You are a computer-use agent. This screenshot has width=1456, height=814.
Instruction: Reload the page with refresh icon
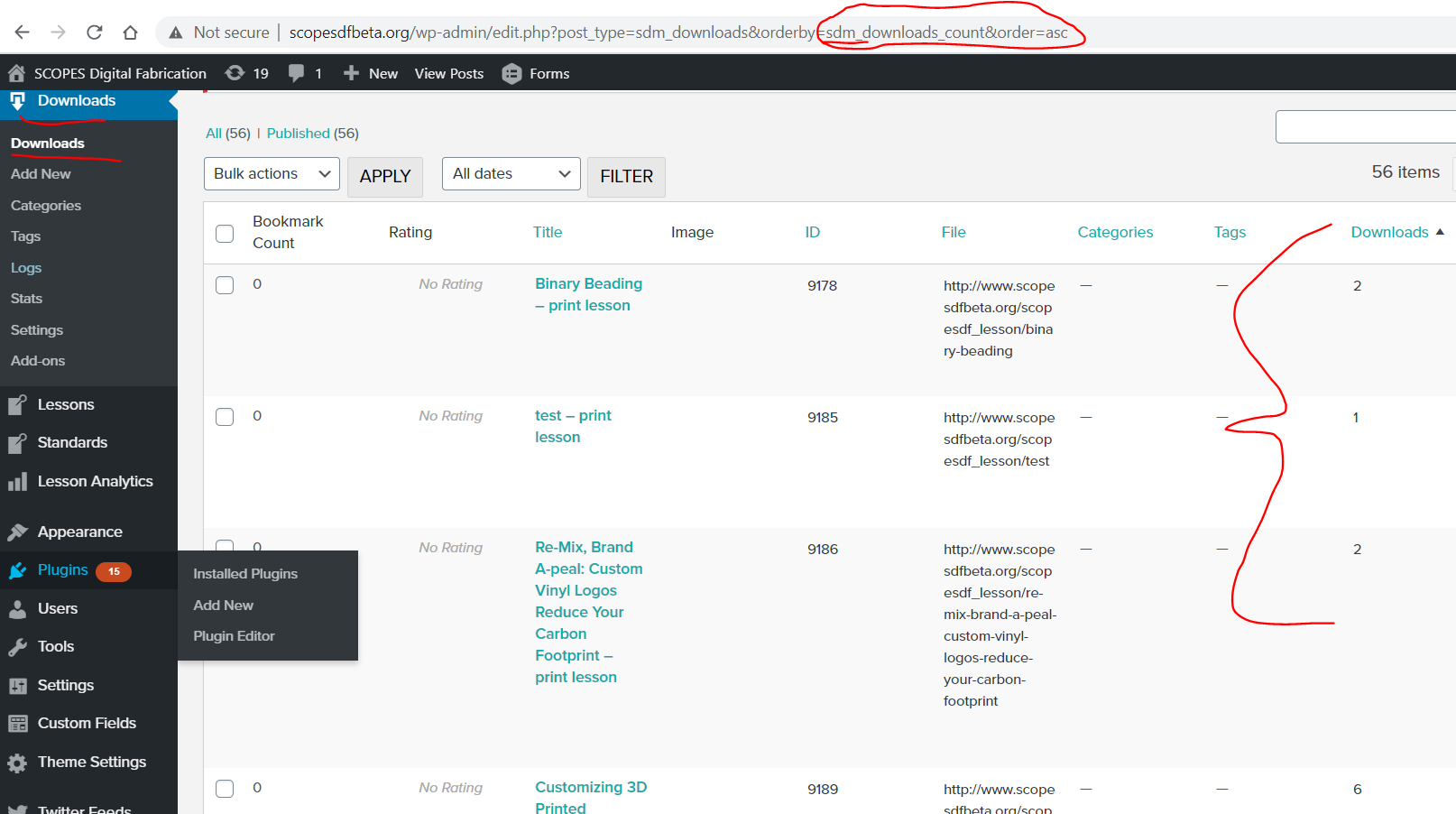click(95, 32)
